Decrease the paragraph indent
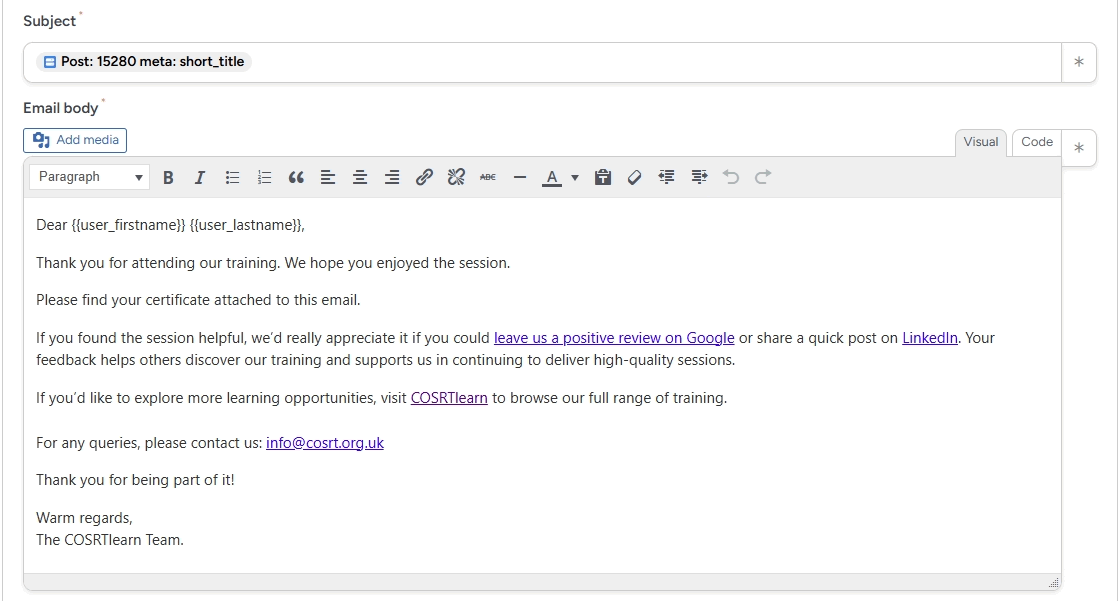1118x601 pixels. (667, 178)
